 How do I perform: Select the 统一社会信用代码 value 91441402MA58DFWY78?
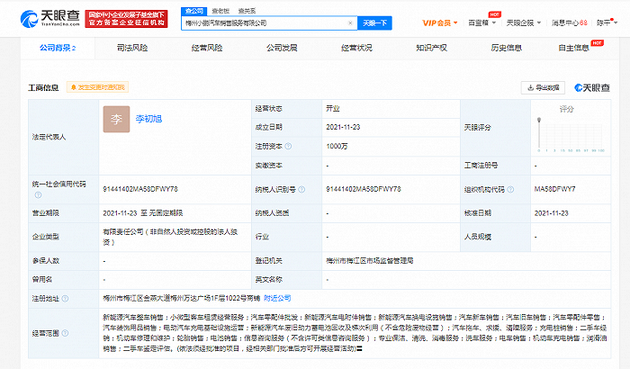[140, 189]
